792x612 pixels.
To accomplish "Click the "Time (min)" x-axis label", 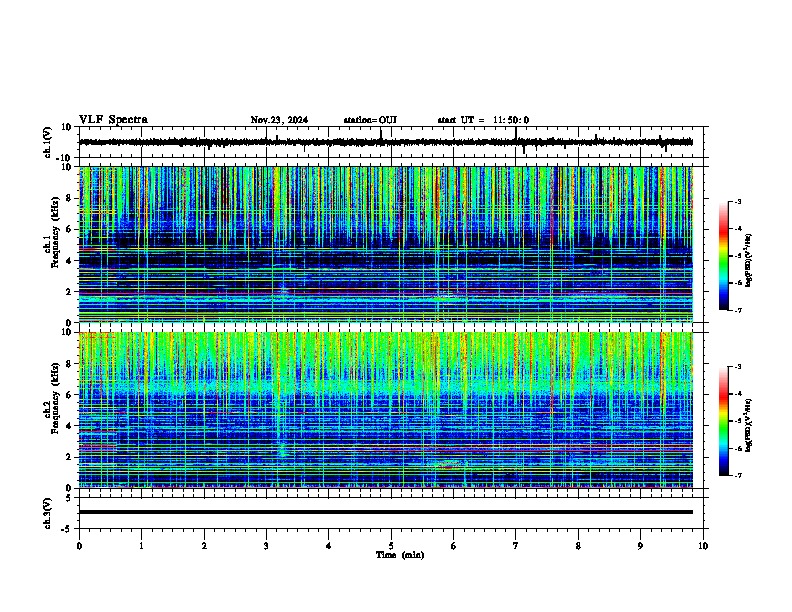I will (400, 555).
